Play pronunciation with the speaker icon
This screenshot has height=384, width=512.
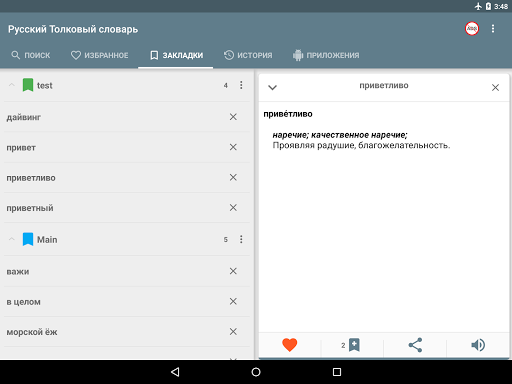pos(478,345)
